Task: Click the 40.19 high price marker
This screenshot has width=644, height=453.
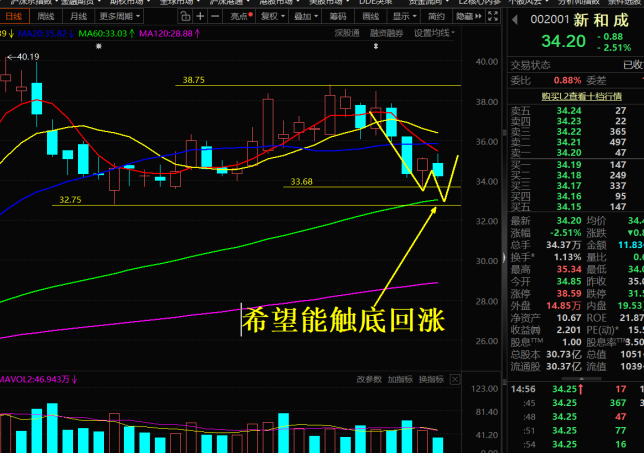Action: coord(24,57)
